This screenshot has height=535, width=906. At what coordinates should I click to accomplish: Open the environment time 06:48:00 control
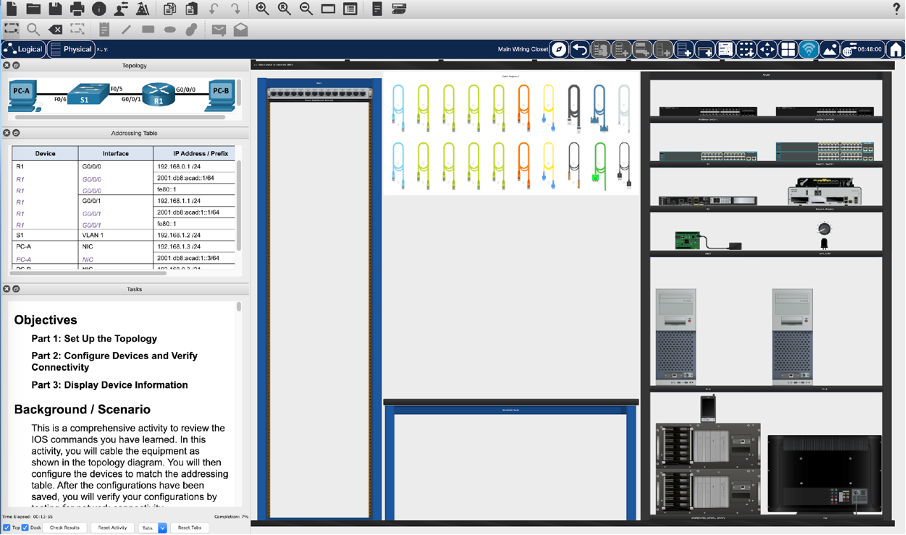863,50
